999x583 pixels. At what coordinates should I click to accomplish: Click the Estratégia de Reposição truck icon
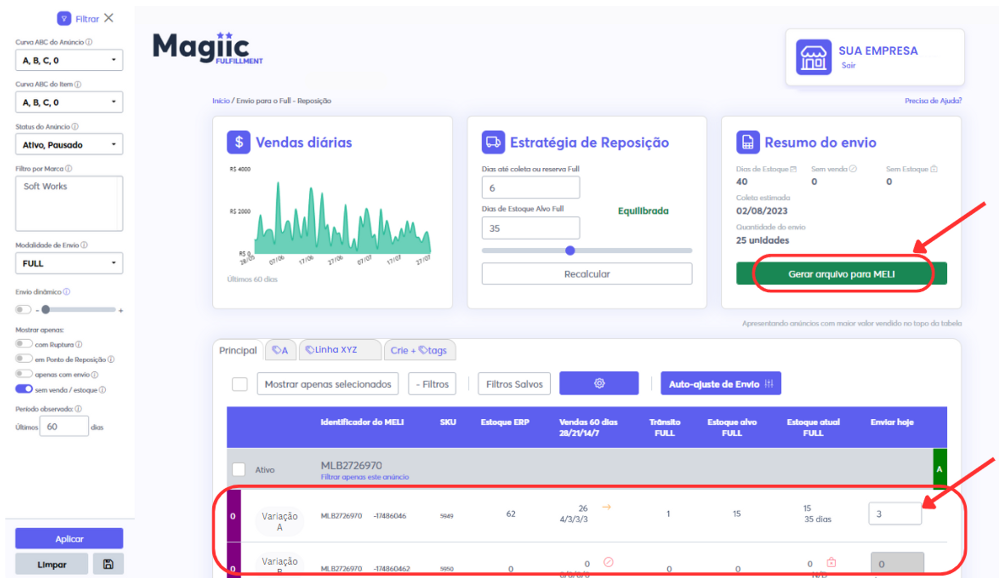tap(493, 142)
